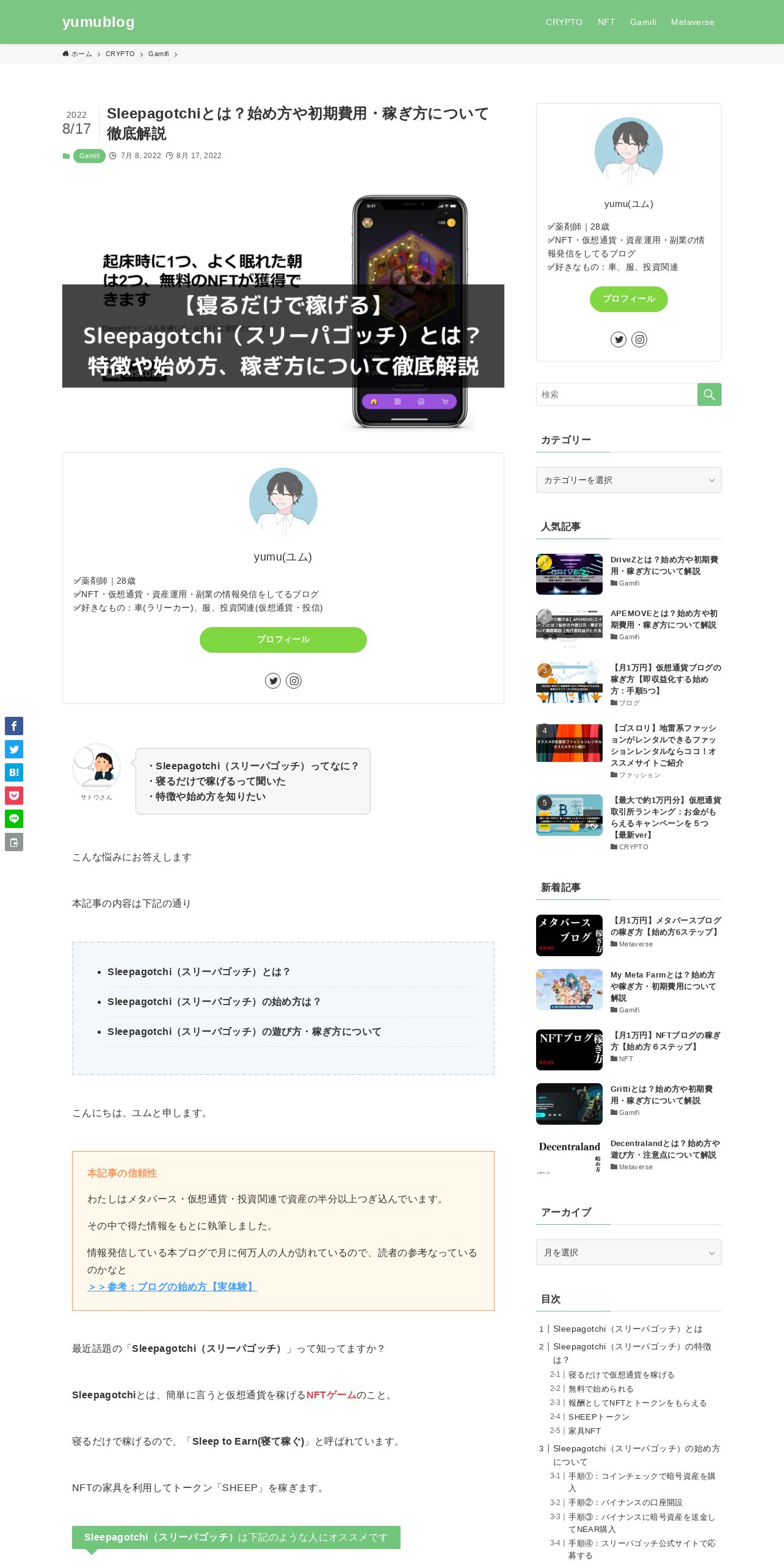Save article with Pocket share icon
Image resolution: width=784 pixels, height=1568 pixels.
point(14,796)
